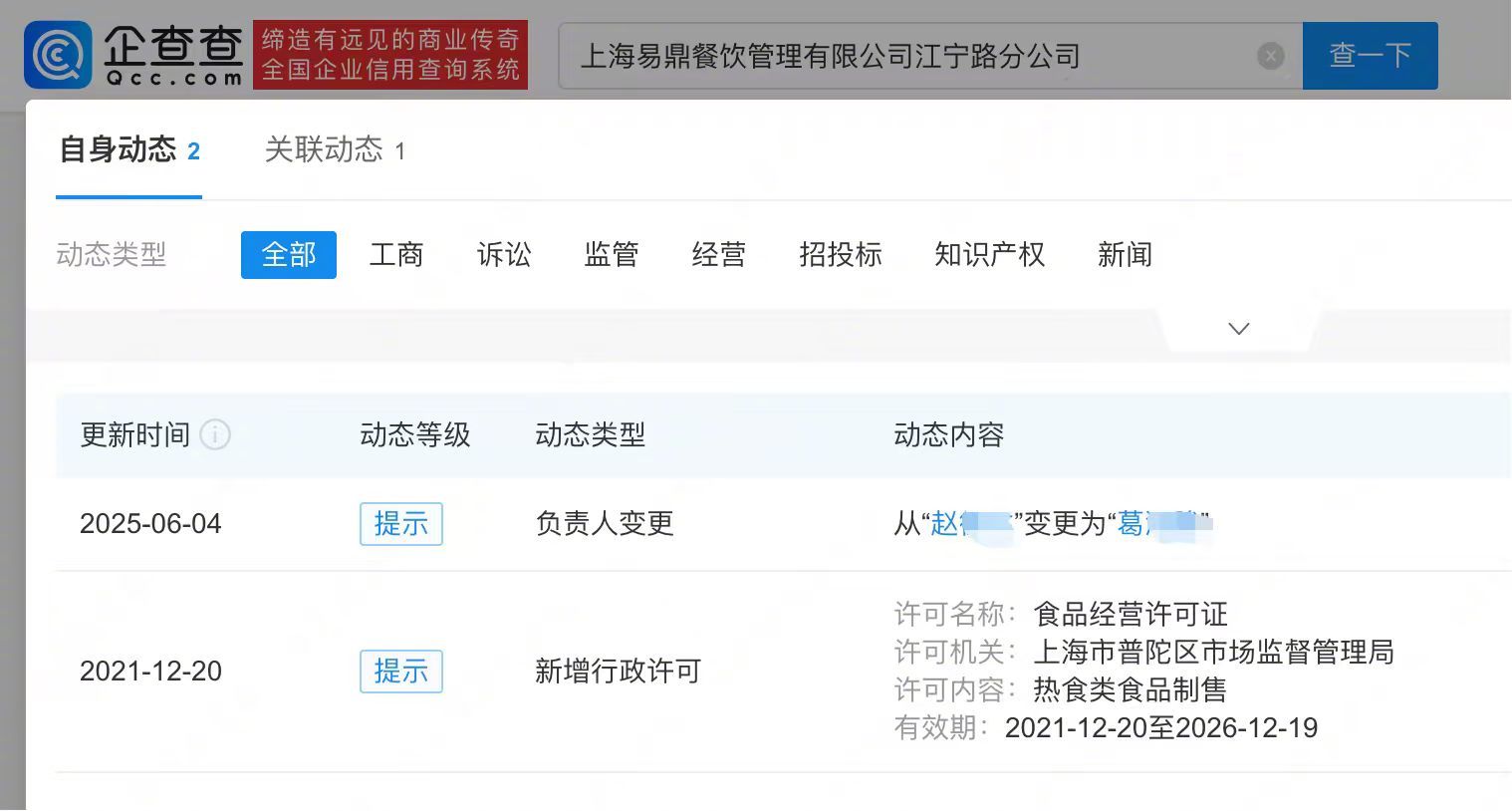1512x811 pixels.
Task: Filter dynamics by 新闻
Action: (1125, 255)
